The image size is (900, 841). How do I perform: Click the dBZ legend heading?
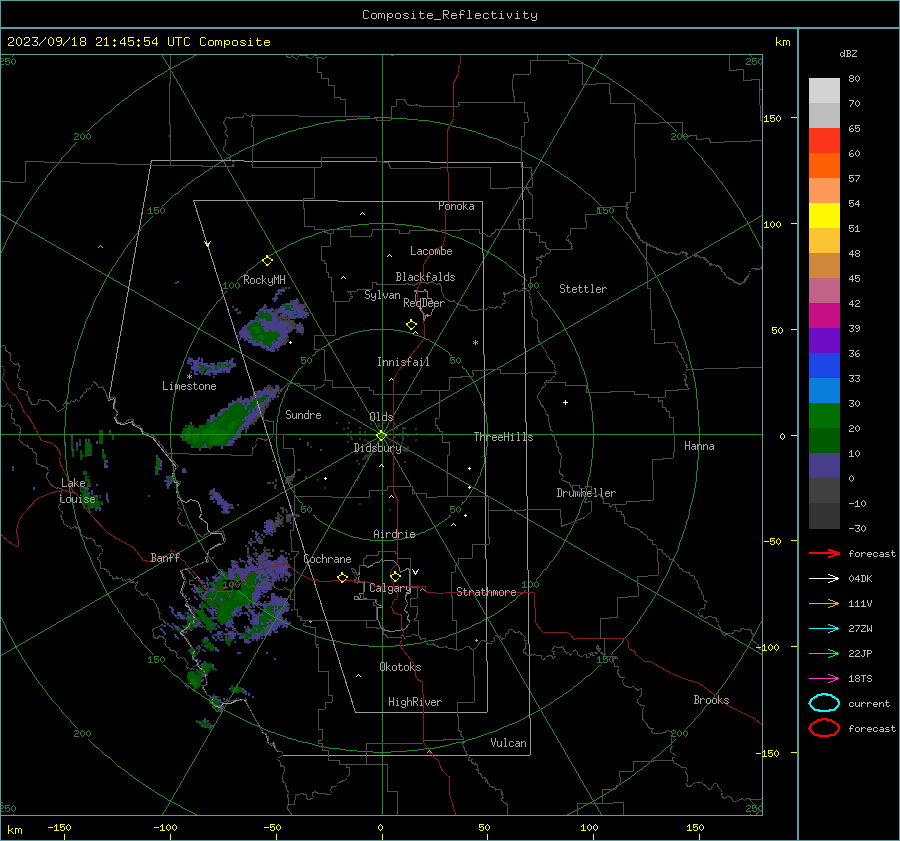pyautogui.click(x=848, y=54)
